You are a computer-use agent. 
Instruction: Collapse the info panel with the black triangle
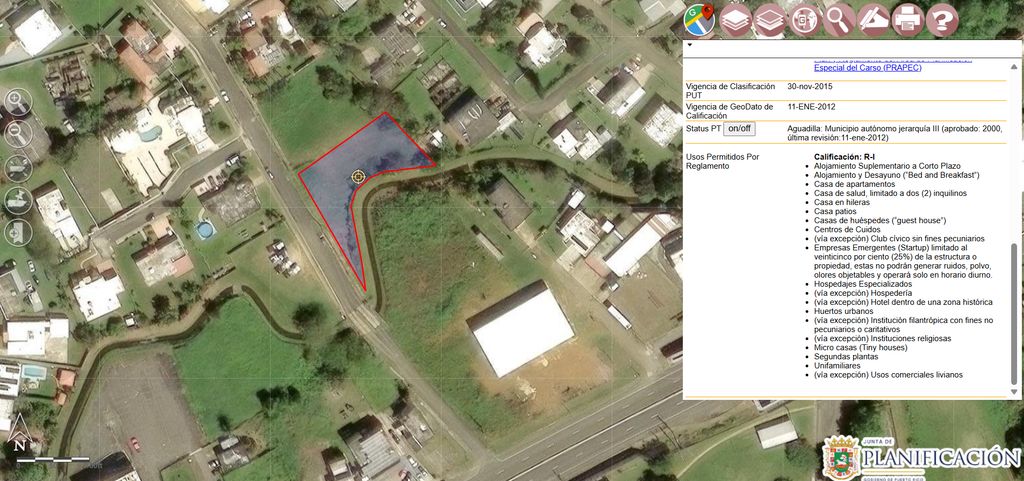click(x=690, y=46)
